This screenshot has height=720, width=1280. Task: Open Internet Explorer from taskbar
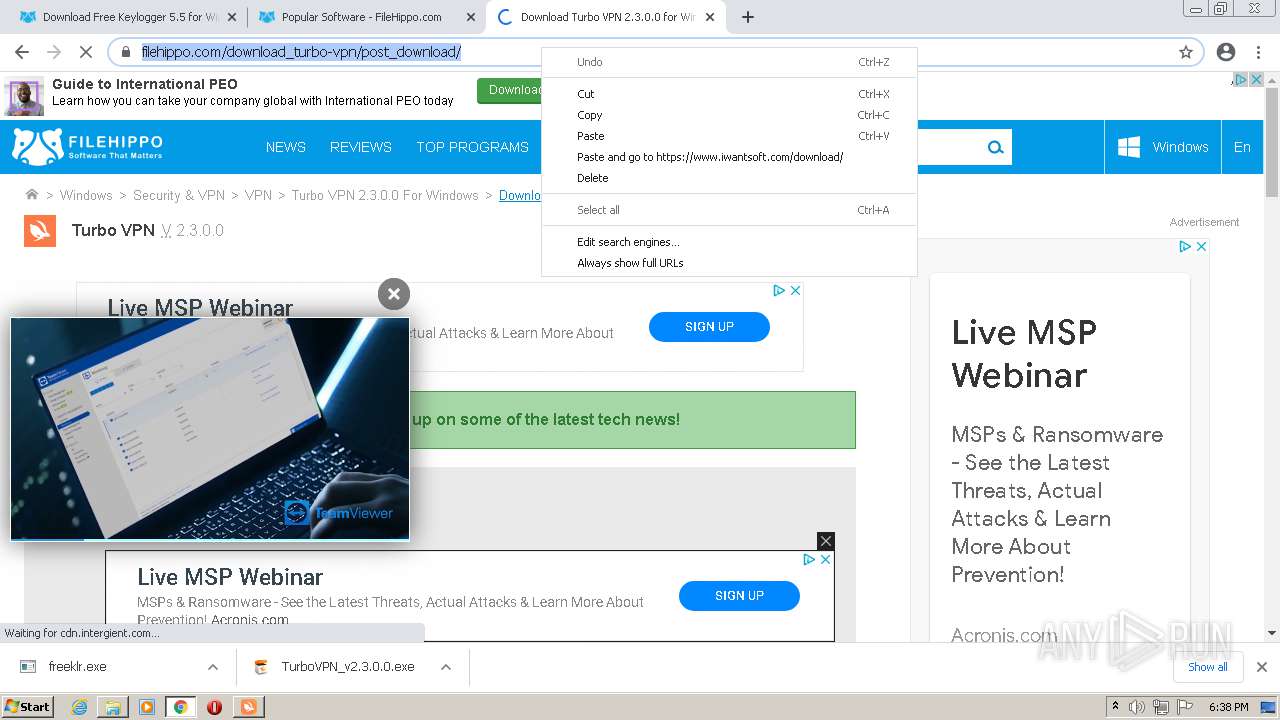click(79, 707)
